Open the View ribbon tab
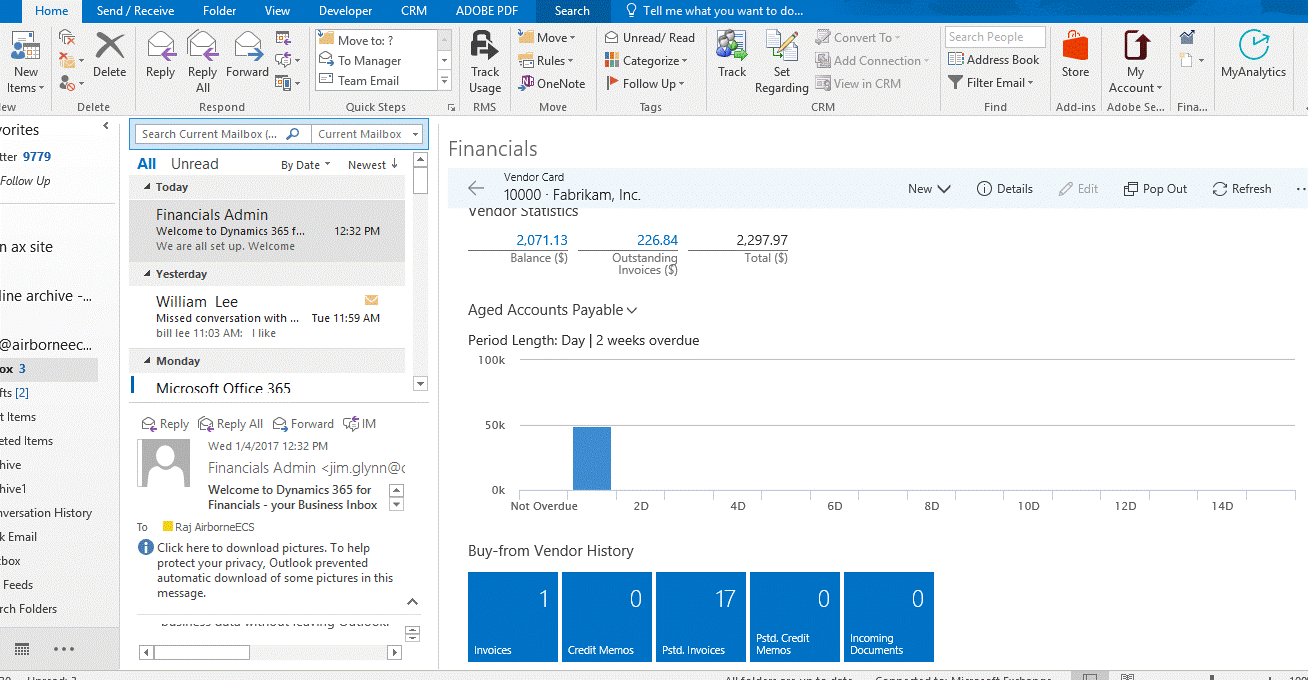This screenshot has height=680, width=1308. (x=278, y=11)
